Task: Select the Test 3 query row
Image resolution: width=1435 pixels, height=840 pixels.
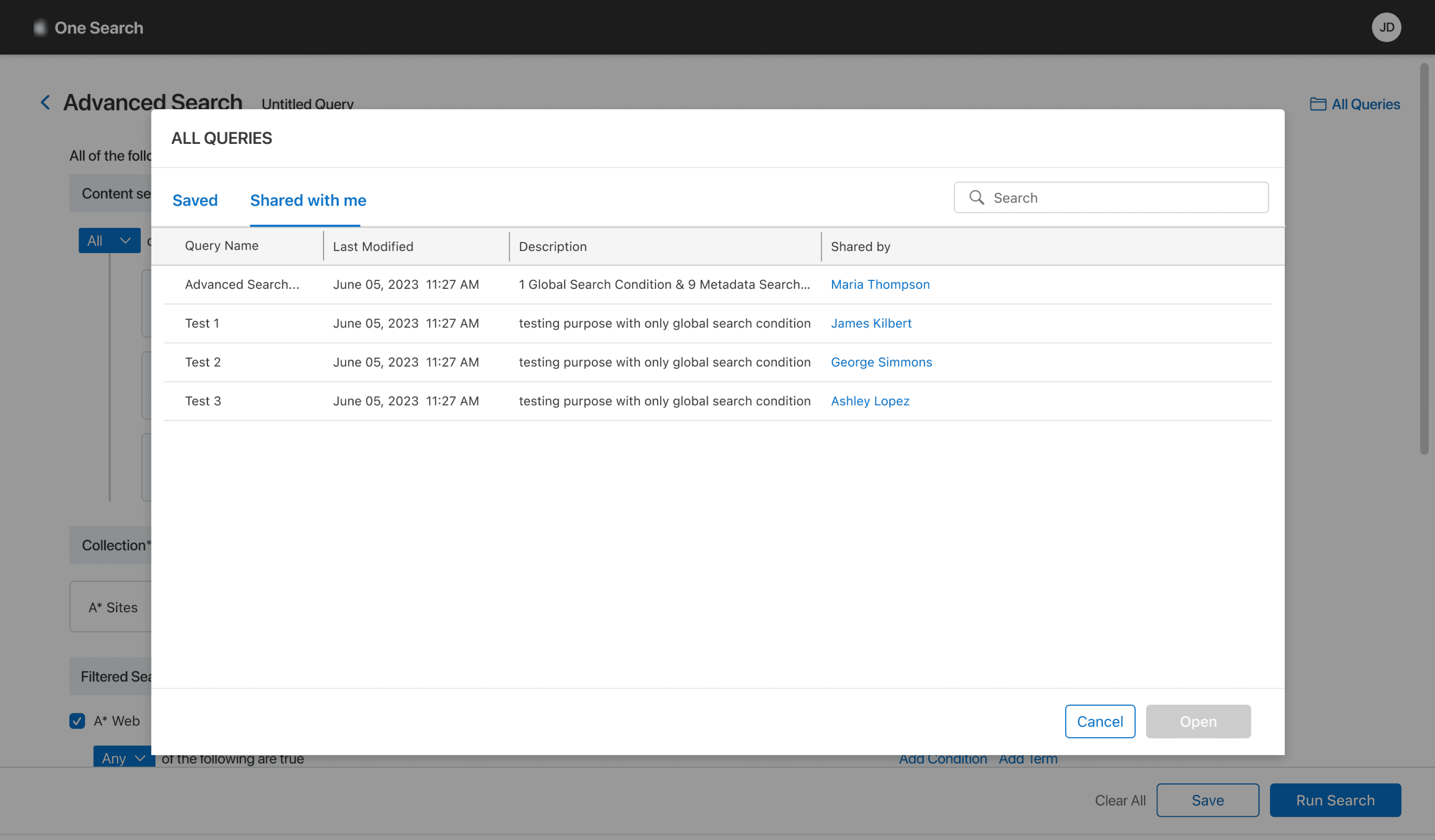Action: coord(203,401)
